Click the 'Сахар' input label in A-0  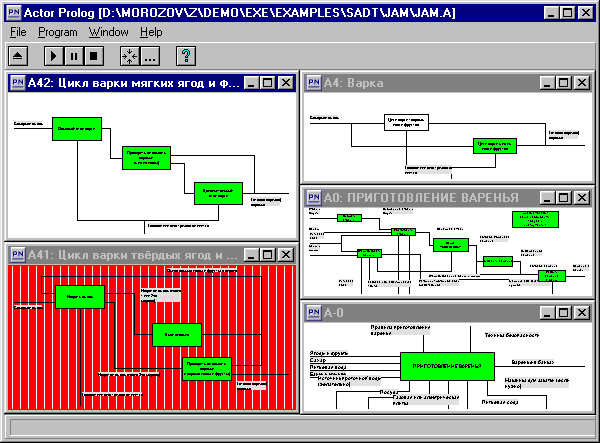pos(318,360)
